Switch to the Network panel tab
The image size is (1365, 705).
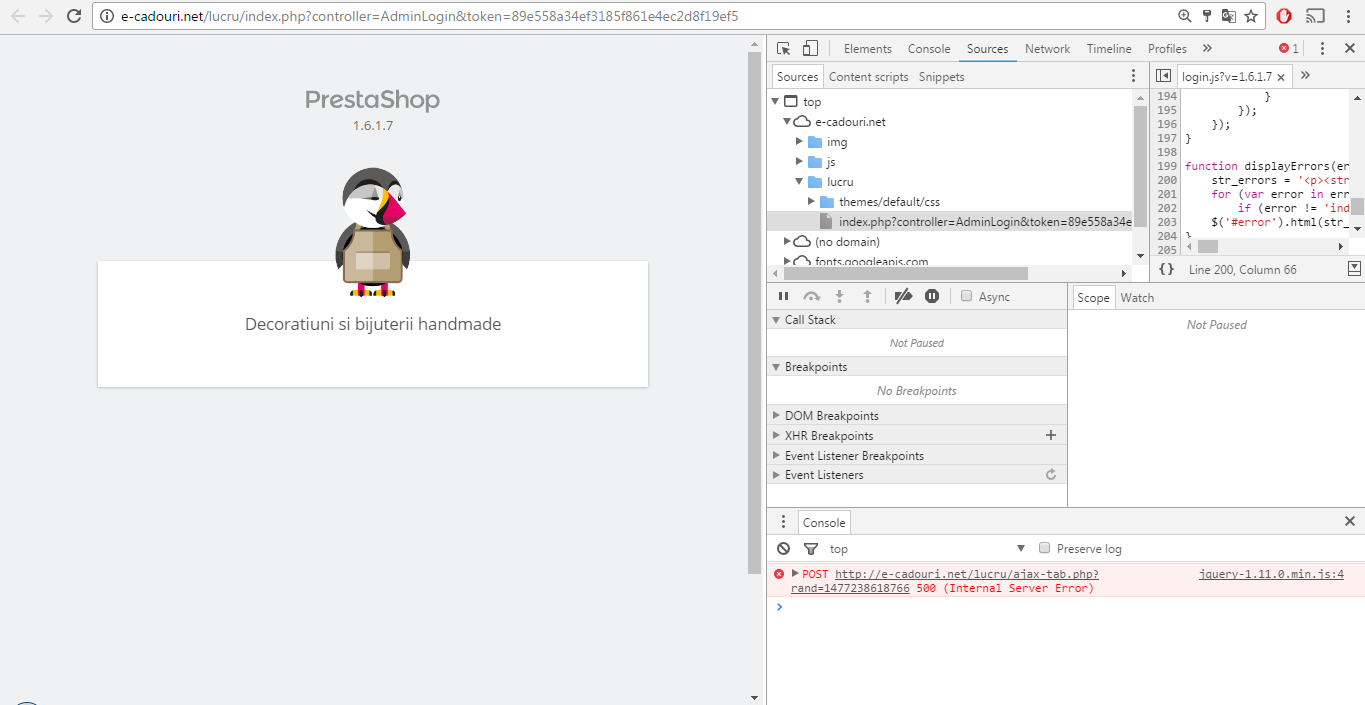(x=1047, y=48)
